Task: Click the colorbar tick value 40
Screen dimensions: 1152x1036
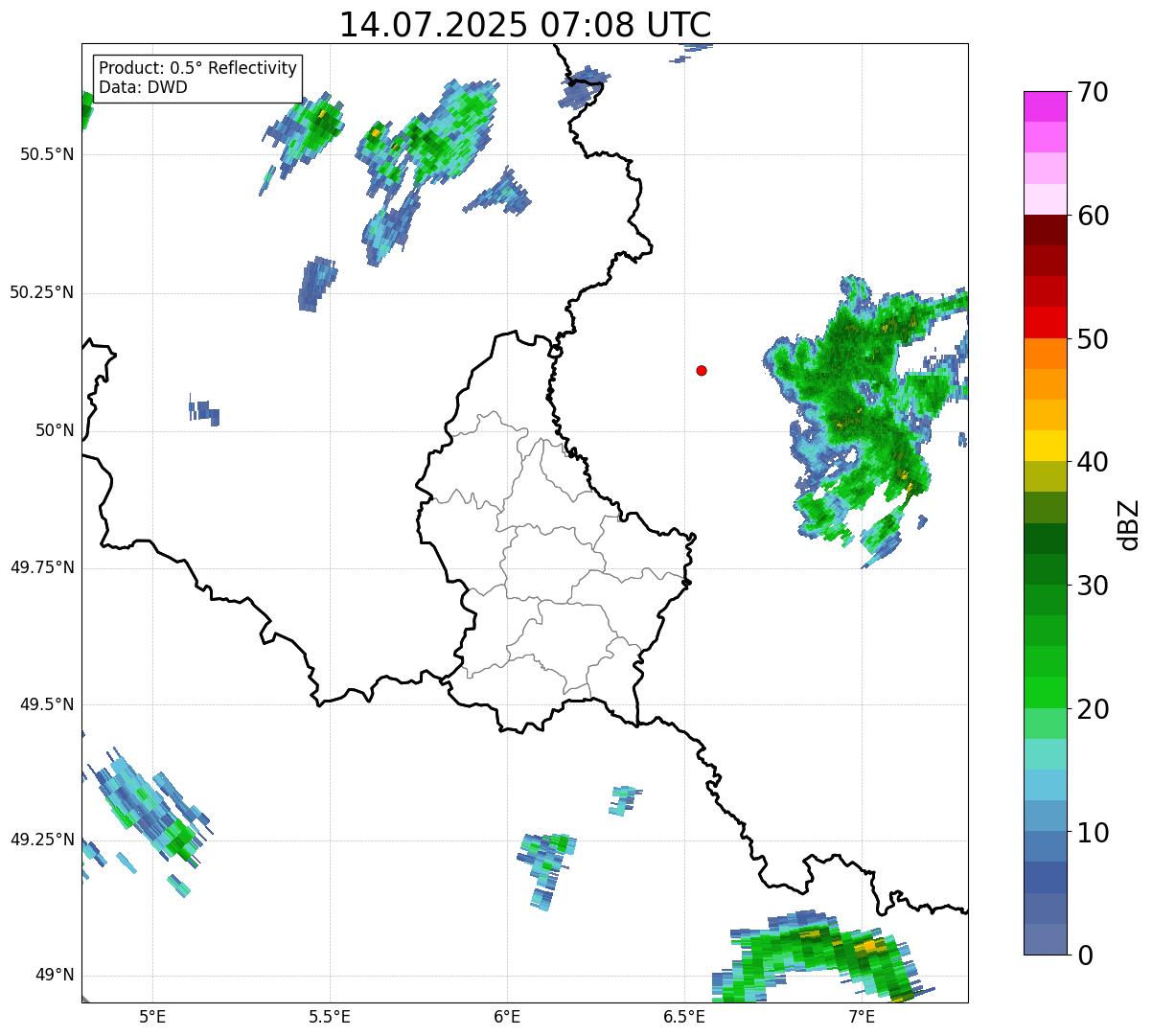Action: [x=1092, y=462]
